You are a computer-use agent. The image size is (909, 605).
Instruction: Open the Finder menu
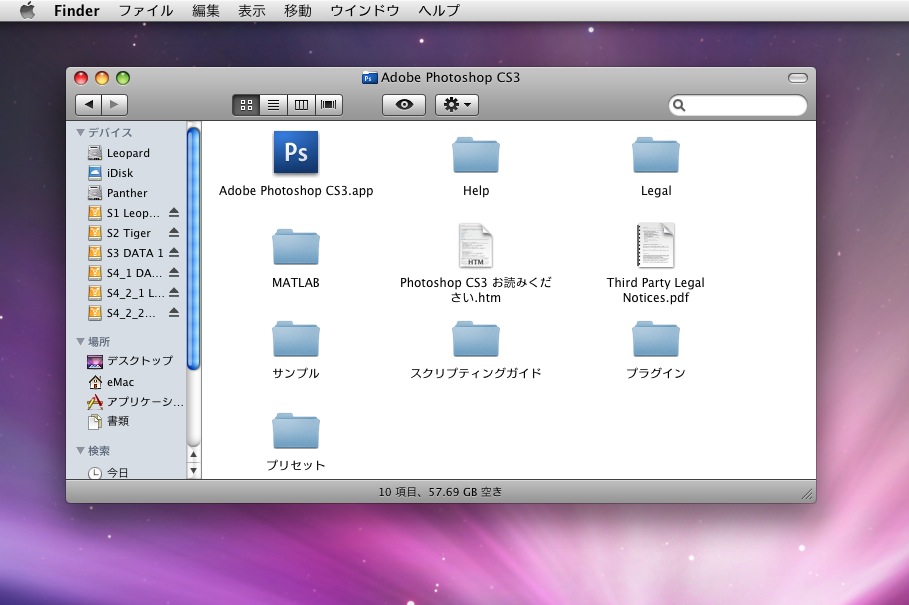(x=77, y=10)
